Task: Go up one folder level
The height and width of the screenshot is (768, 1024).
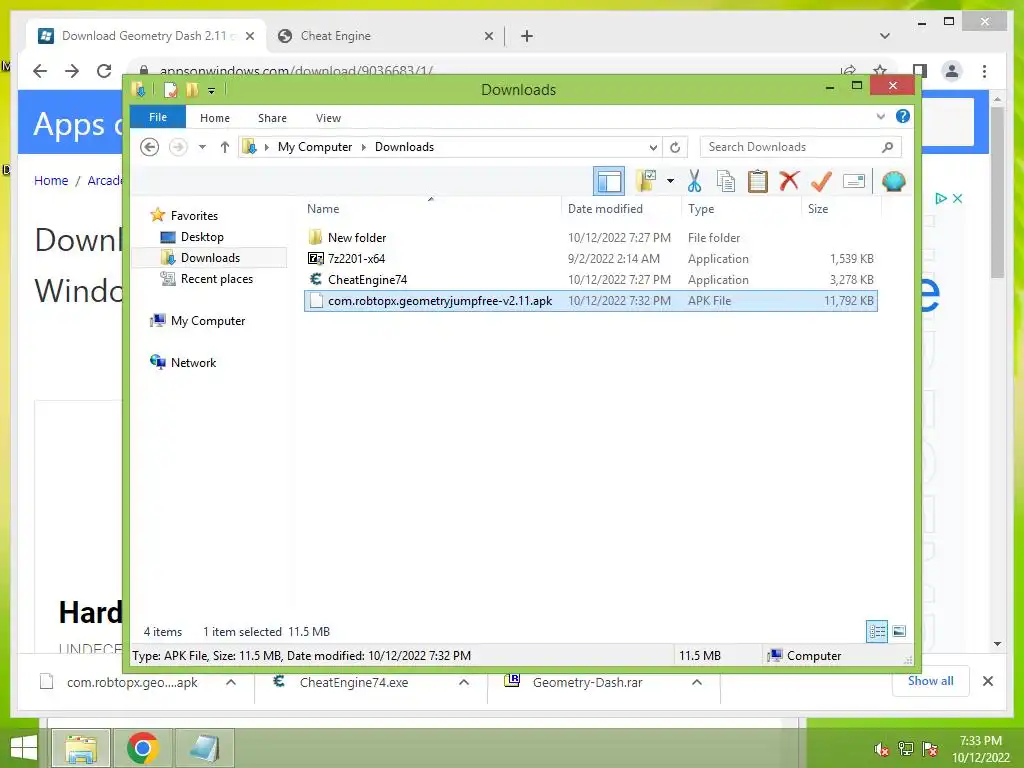Action: [x=225, y=147]
